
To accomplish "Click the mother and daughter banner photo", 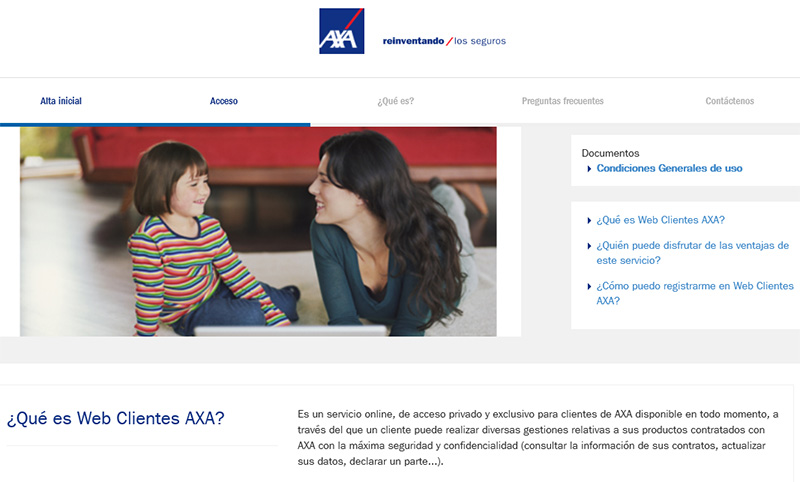I will 258,232.
